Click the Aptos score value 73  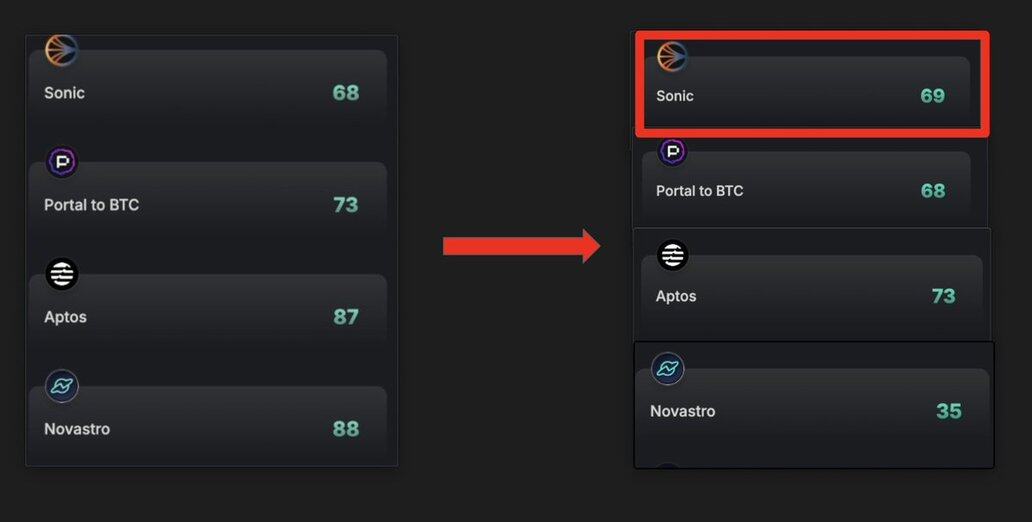(x=943, y=296)
